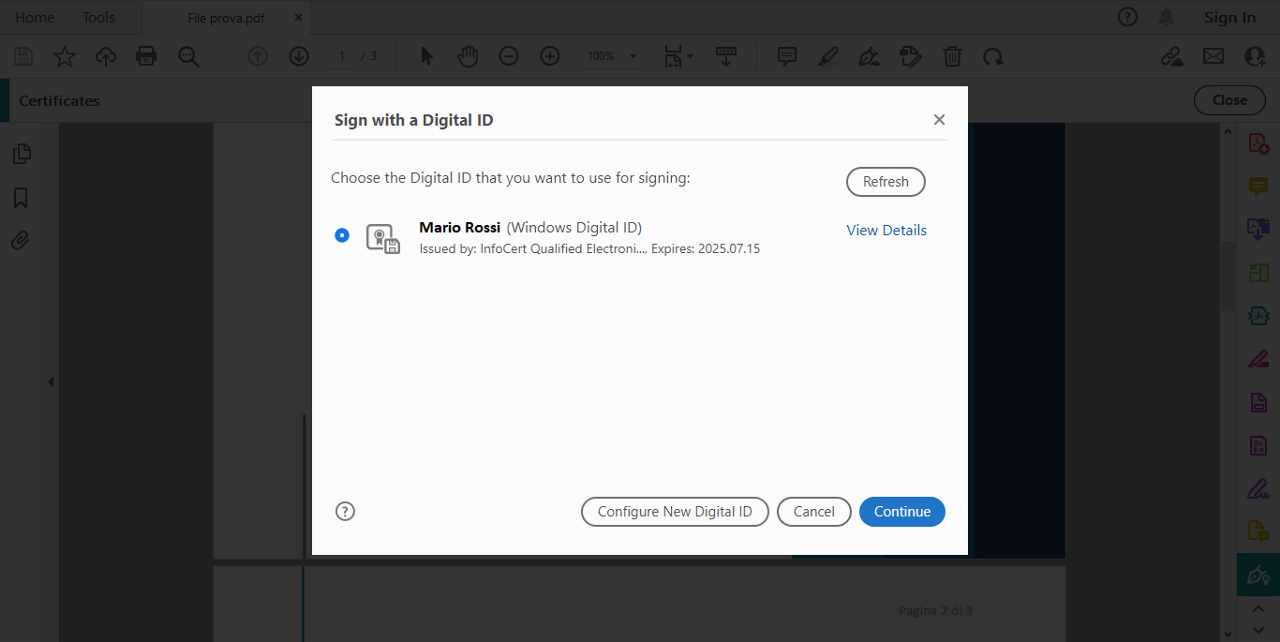Switch to the Tools tab
Viewport: 1280px width, 642px height.
pyautogui.click(x=98, y=17)
